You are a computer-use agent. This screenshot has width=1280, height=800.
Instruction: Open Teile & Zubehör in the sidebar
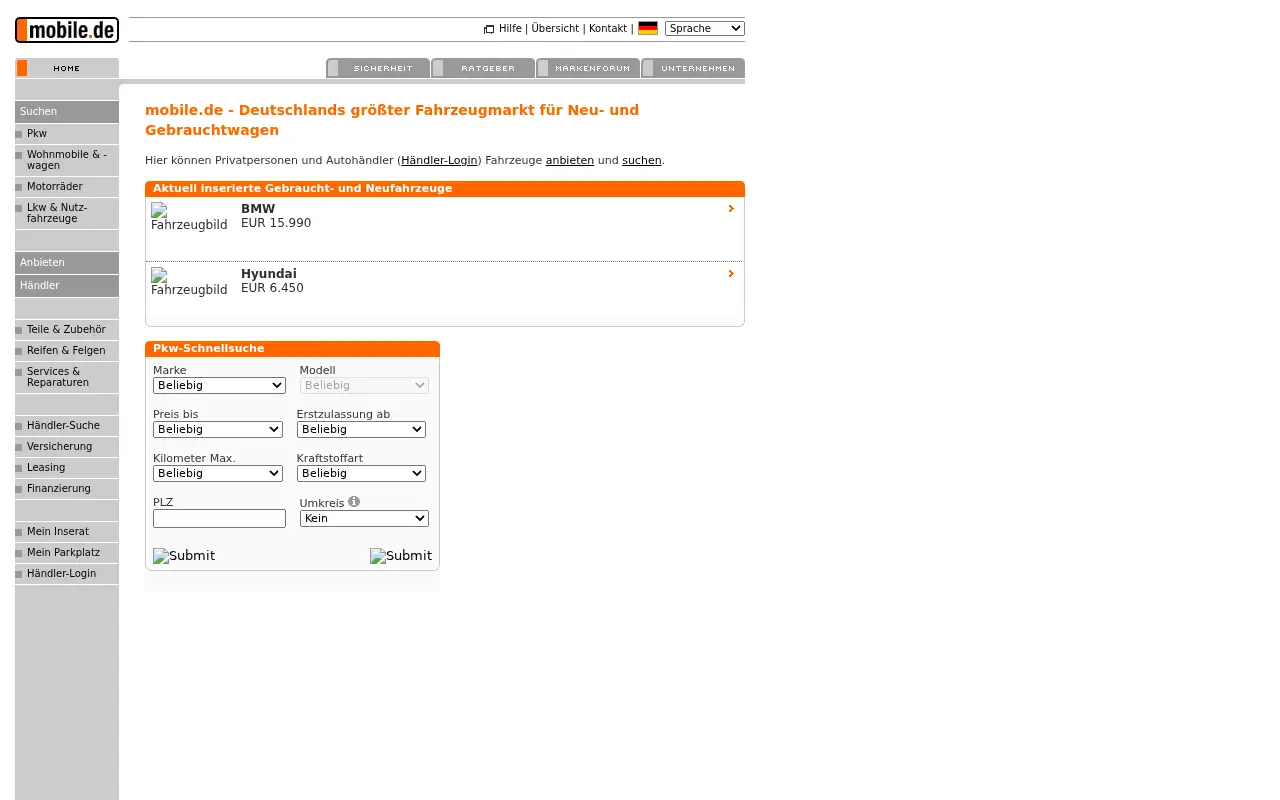(x=67, y=330)
